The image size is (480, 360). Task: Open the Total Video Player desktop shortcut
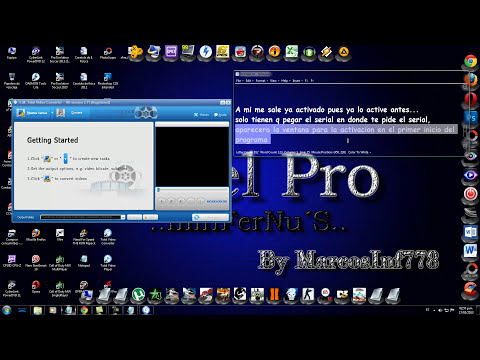(x=108, y=262)
